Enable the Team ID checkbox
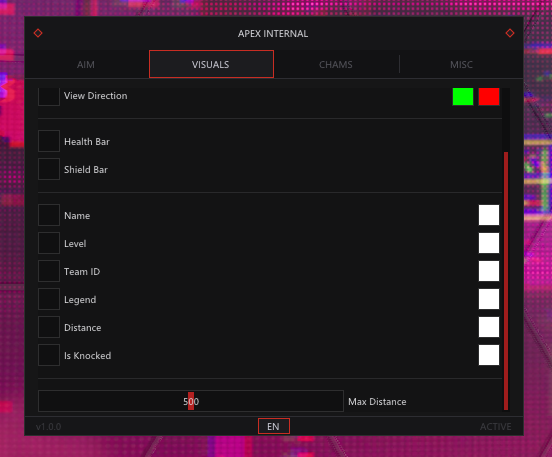This screenshot has width=552, height=457. point(49,271)
